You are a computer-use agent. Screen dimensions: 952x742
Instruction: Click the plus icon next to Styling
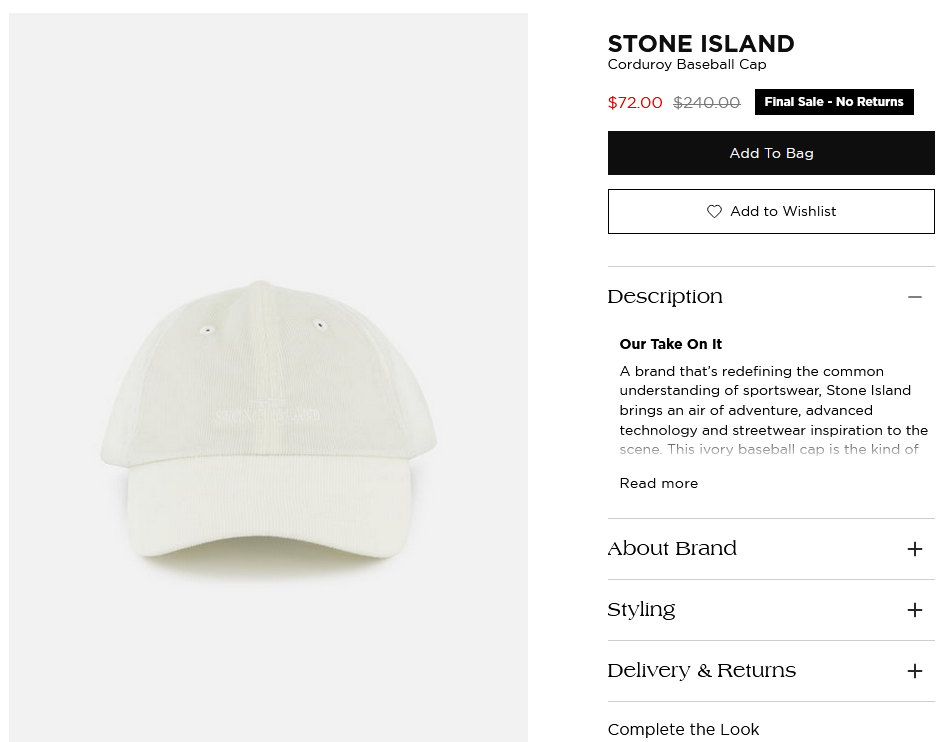[x=914, y=610]
